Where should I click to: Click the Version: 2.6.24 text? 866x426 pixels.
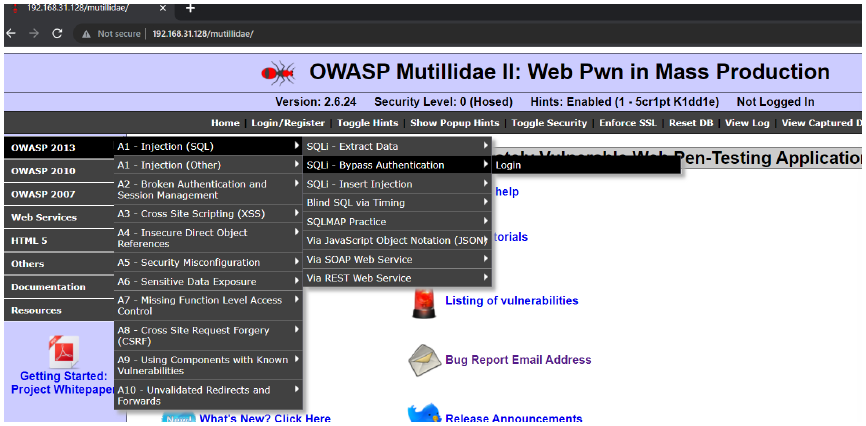point(316,102)
